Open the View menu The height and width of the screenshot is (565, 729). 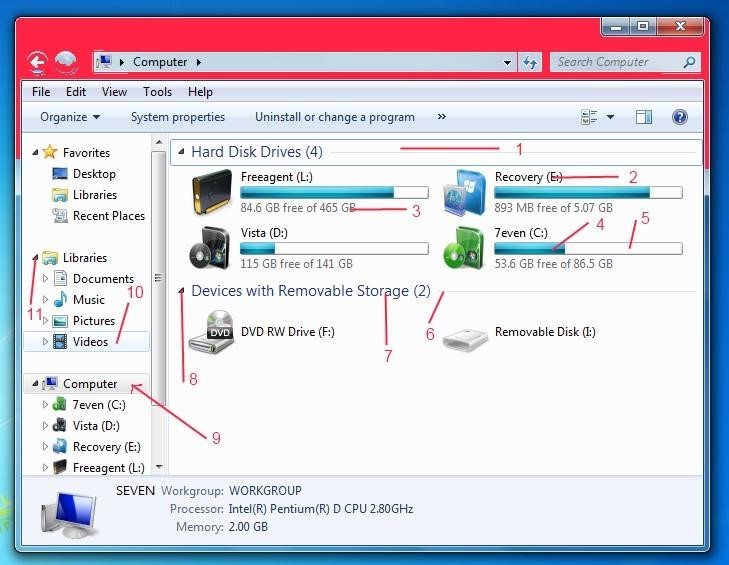tap(114, 92)
